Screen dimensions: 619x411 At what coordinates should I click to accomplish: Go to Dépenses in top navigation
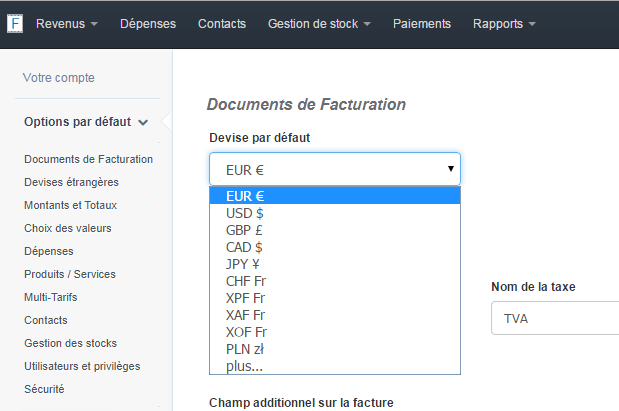148,24
